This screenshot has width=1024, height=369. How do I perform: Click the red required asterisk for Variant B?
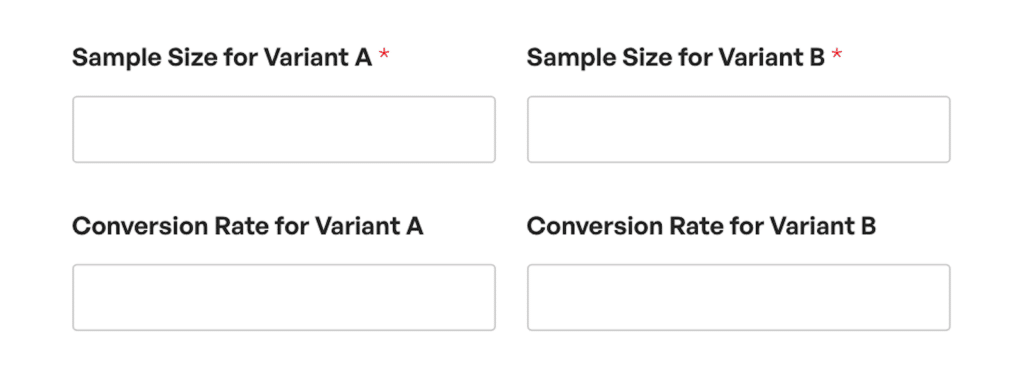point(837,55)
